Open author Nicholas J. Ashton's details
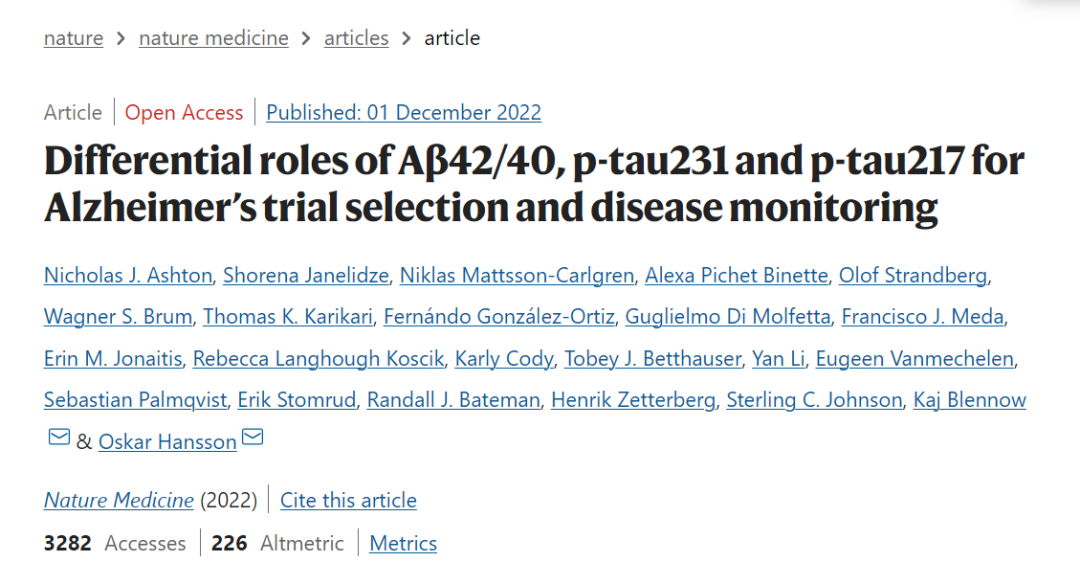The height and width of the screenshot is (584, 1080). coord(128,275)
